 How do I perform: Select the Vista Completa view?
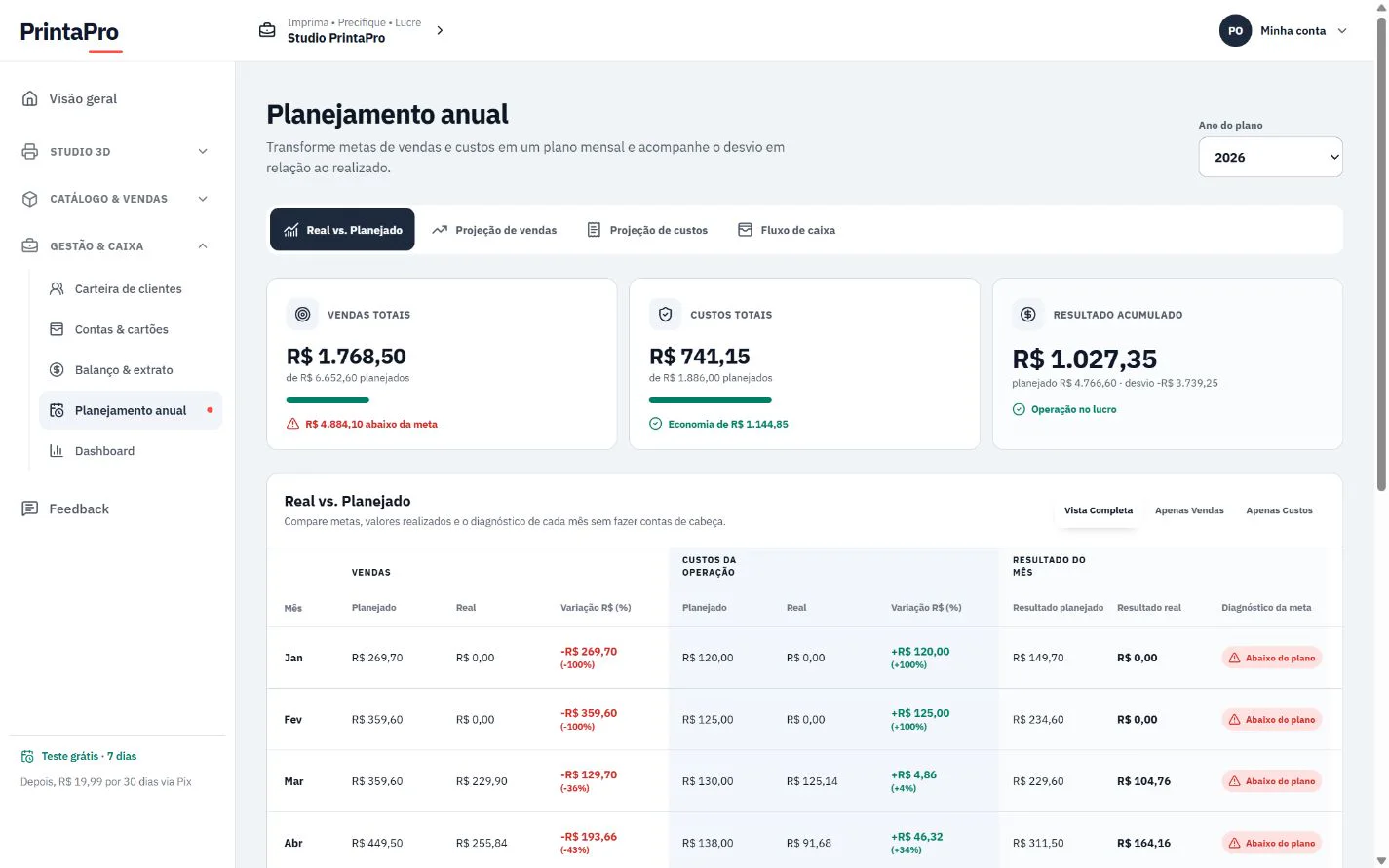click(1099, 510)
